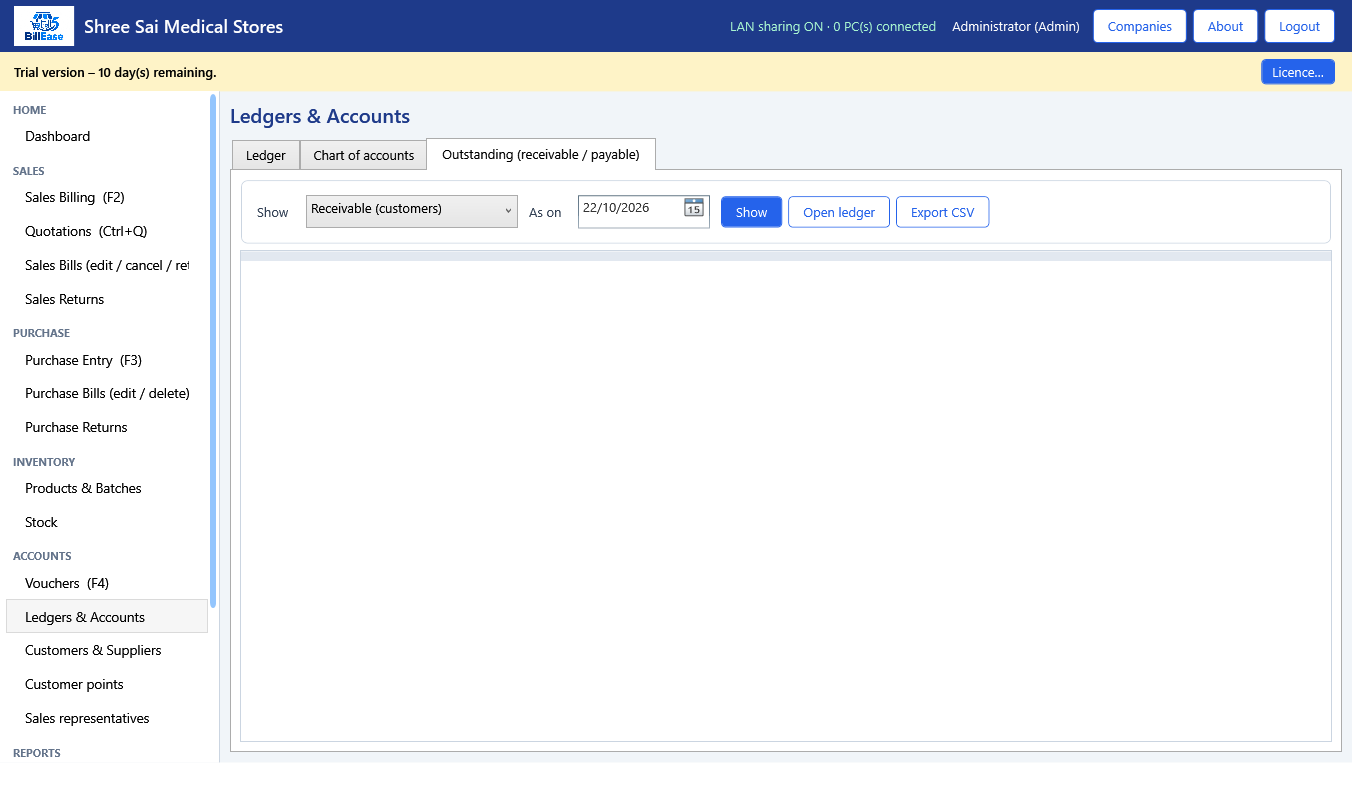
Task: Open Sales Returns page
Action: pyautogui.click(x=107, y=299)
